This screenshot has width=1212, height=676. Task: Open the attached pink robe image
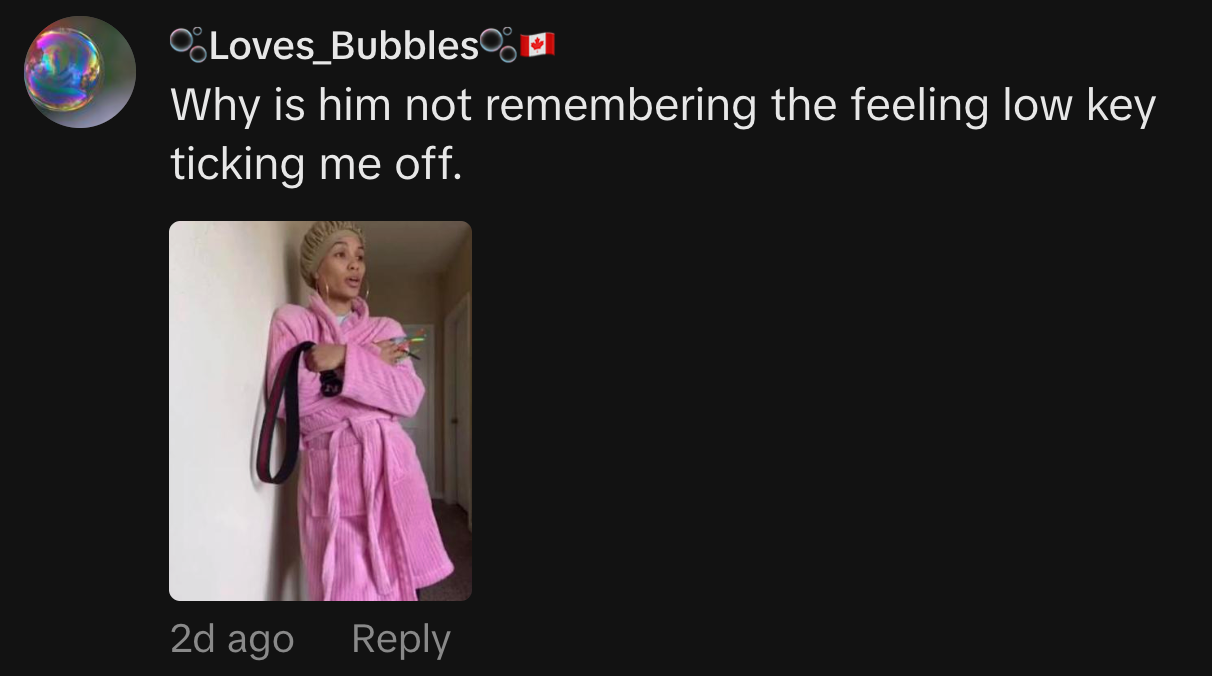click(320, 411)
